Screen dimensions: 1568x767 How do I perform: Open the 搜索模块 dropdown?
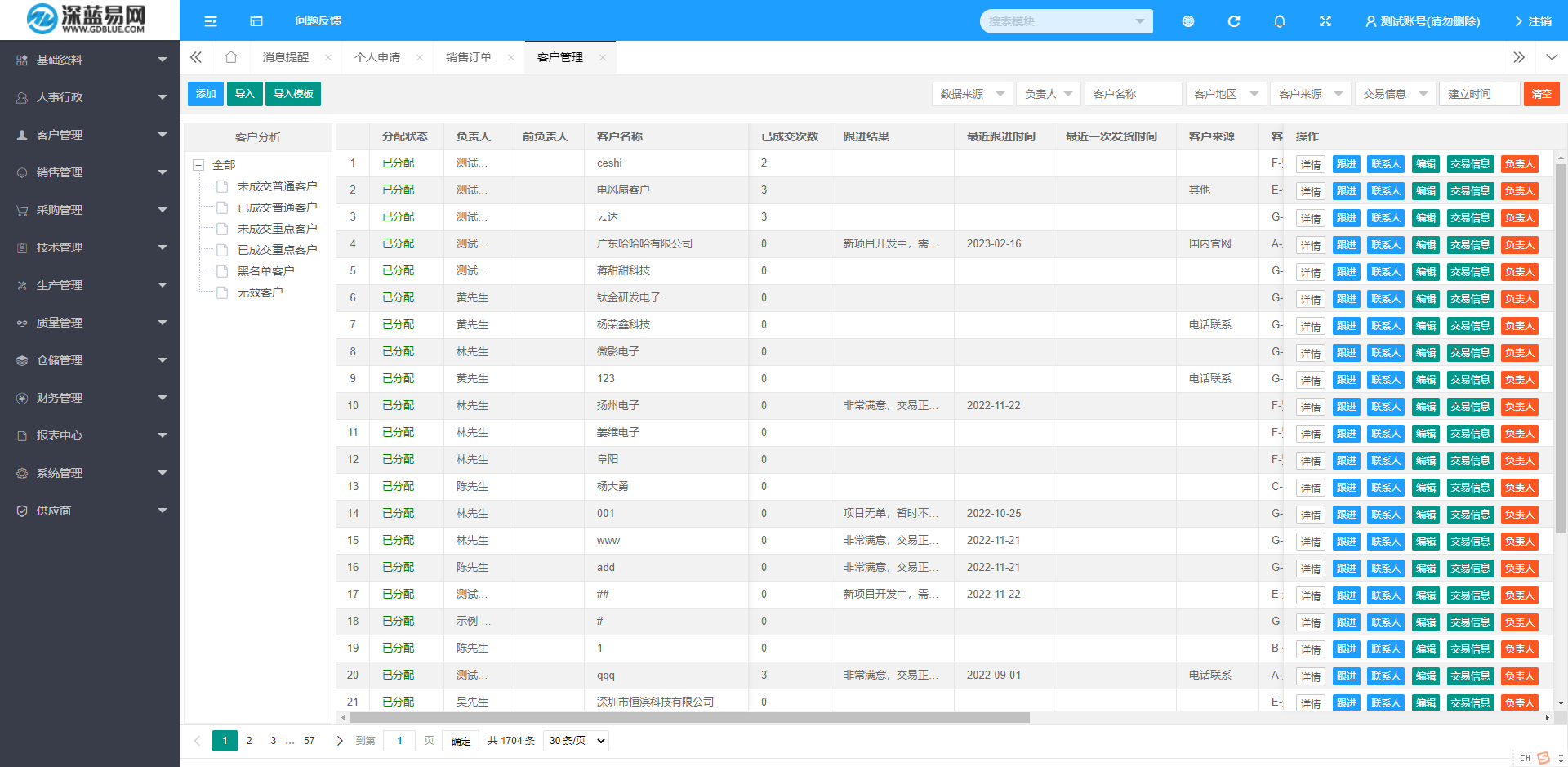pos(1066,21)
